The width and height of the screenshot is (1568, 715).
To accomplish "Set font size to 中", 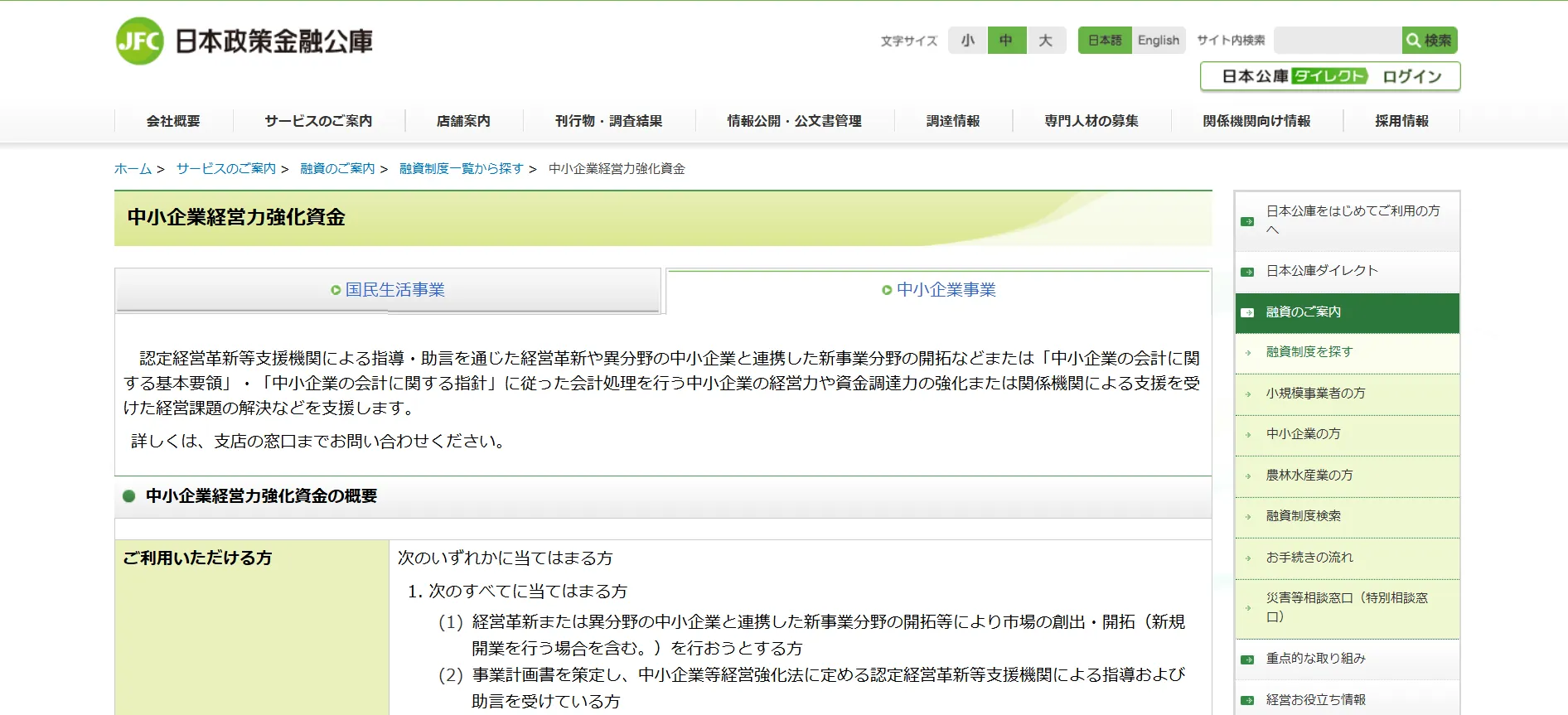I will (1007, 41).
